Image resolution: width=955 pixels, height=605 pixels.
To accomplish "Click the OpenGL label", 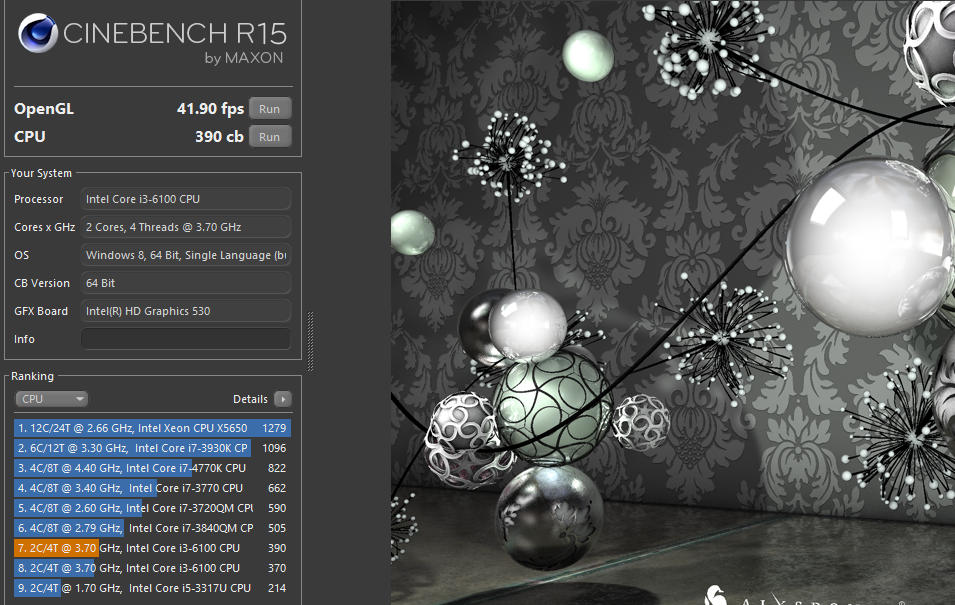I will [44, 109].
